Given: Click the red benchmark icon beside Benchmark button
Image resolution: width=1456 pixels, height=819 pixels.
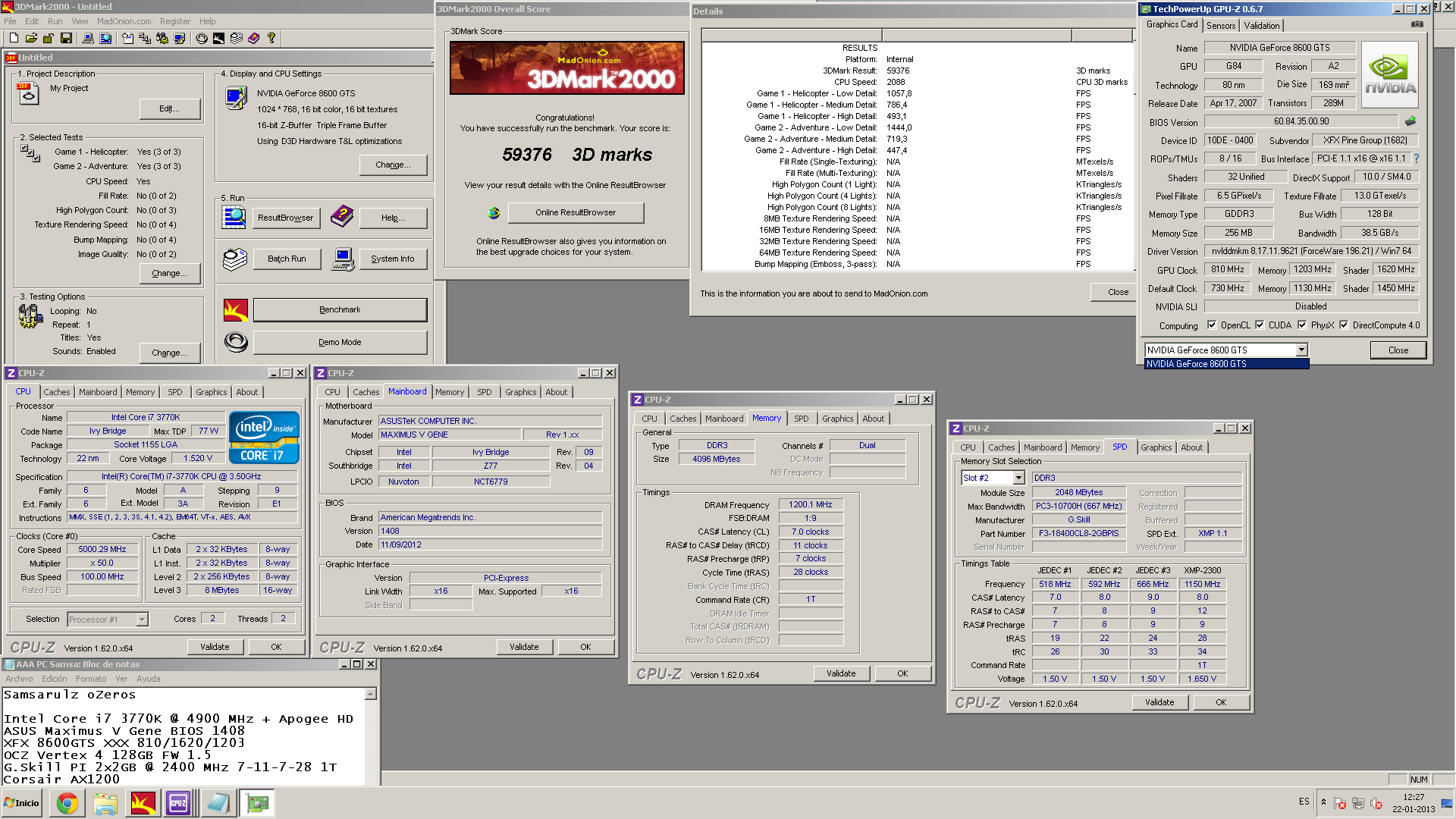Looking at the screenshot, I should (x=236, y=309).
